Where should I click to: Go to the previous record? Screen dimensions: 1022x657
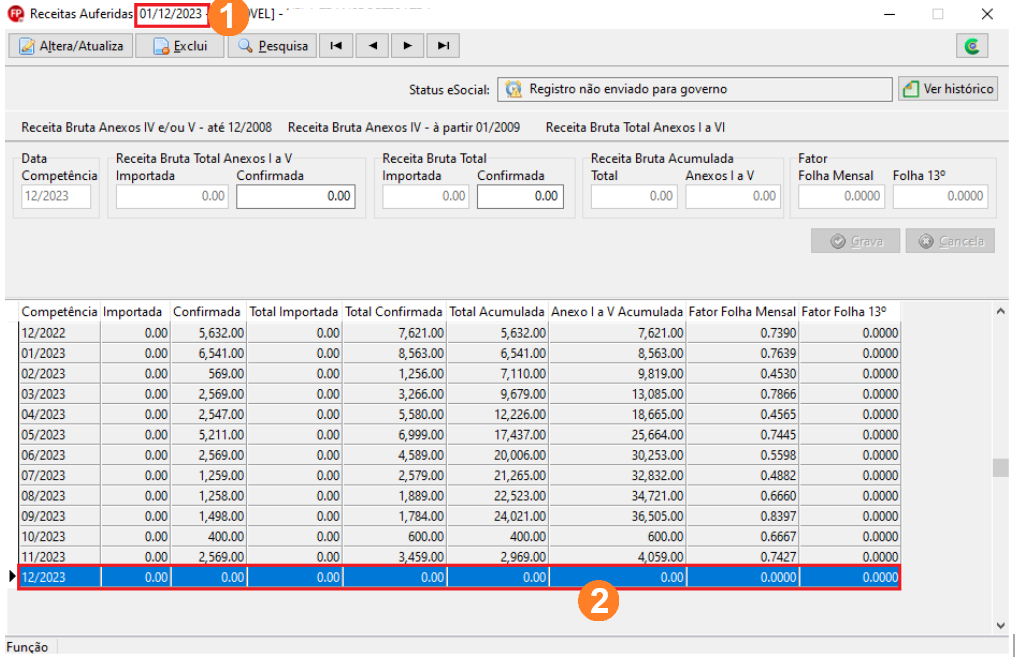373,46
